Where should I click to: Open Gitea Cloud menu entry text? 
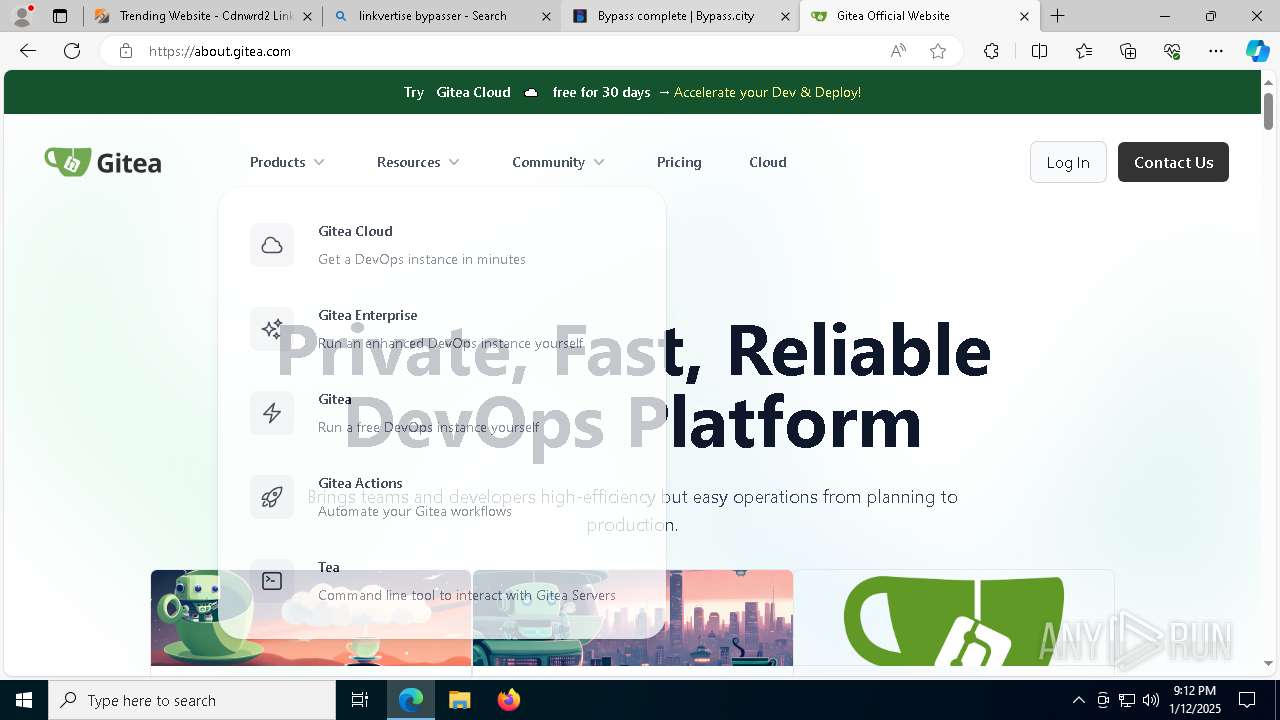355,231
